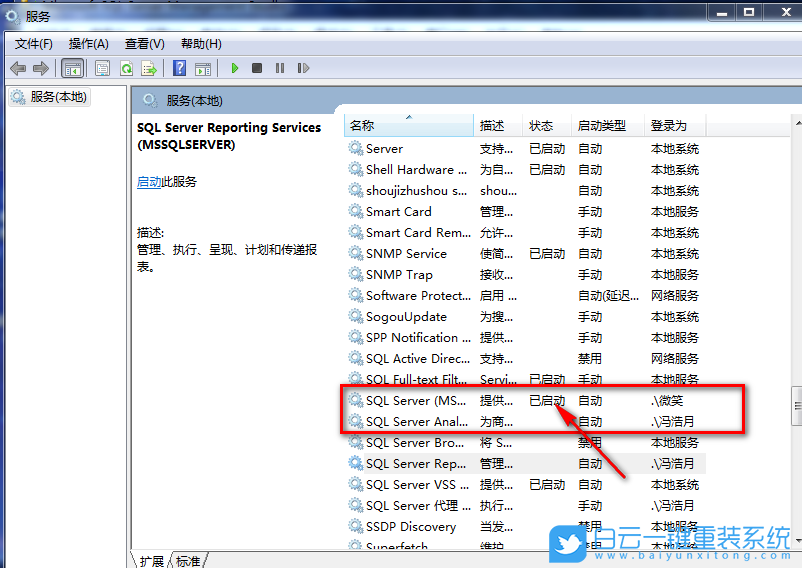Click the 自动(延迟... startup type cell
This screenshot has height=568, width=802.
tap(608, 296)
